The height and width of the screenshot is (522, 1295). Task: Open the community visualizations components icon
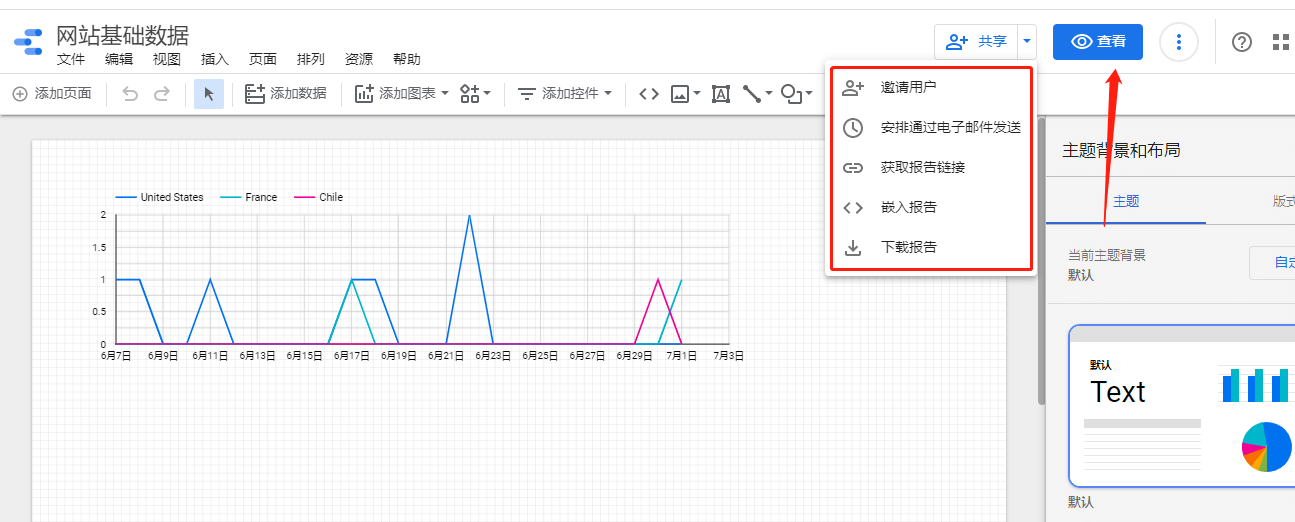475,94
